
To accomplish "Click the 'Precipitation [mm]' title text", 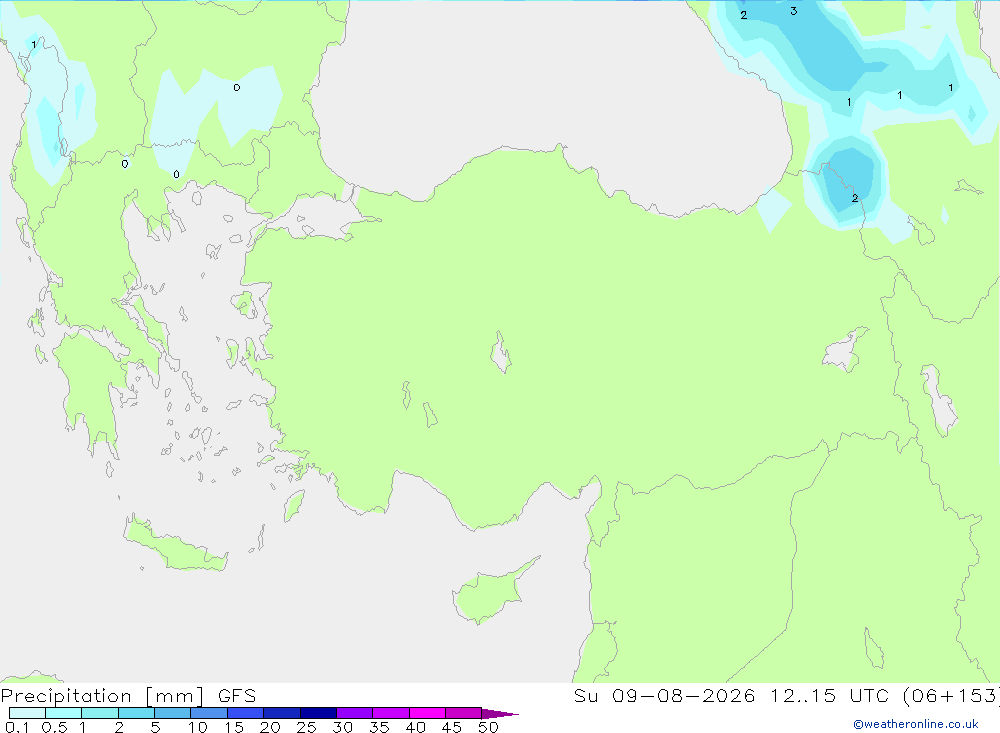I will (x=102, y=696).
